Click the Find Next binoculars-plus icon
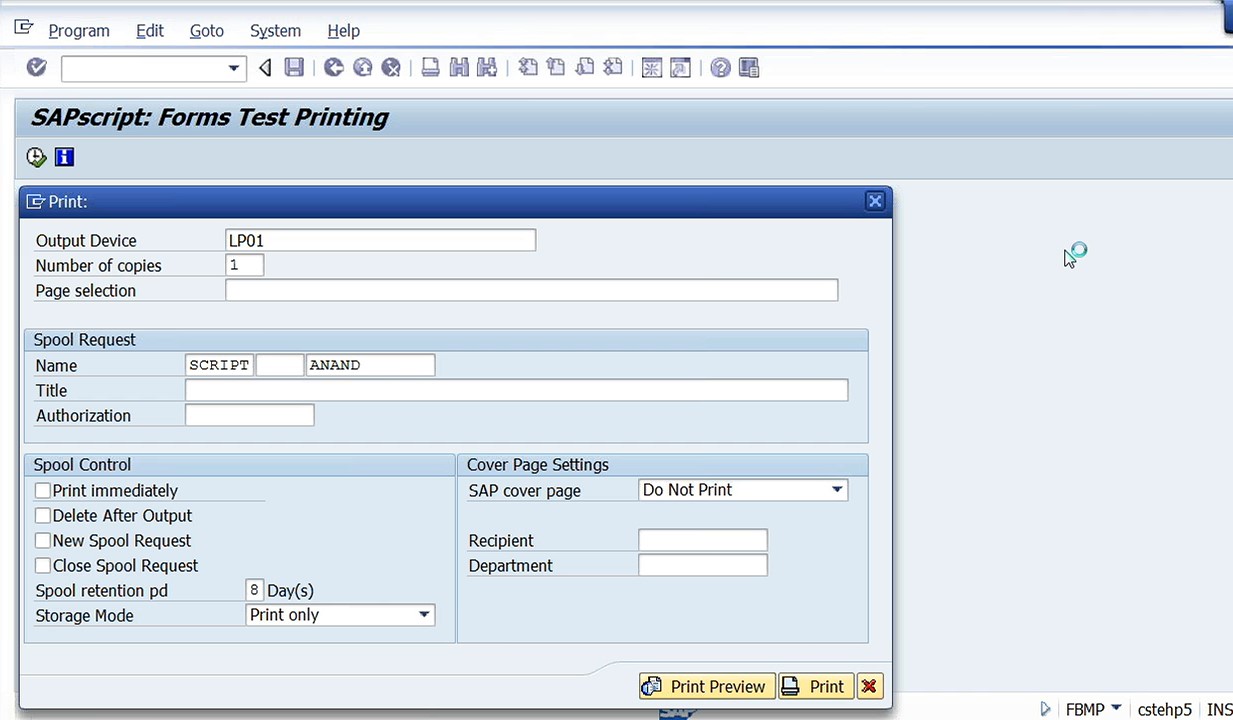This screenshot has height=720, width=1233. pyautogui.click(x=488, y=68)
